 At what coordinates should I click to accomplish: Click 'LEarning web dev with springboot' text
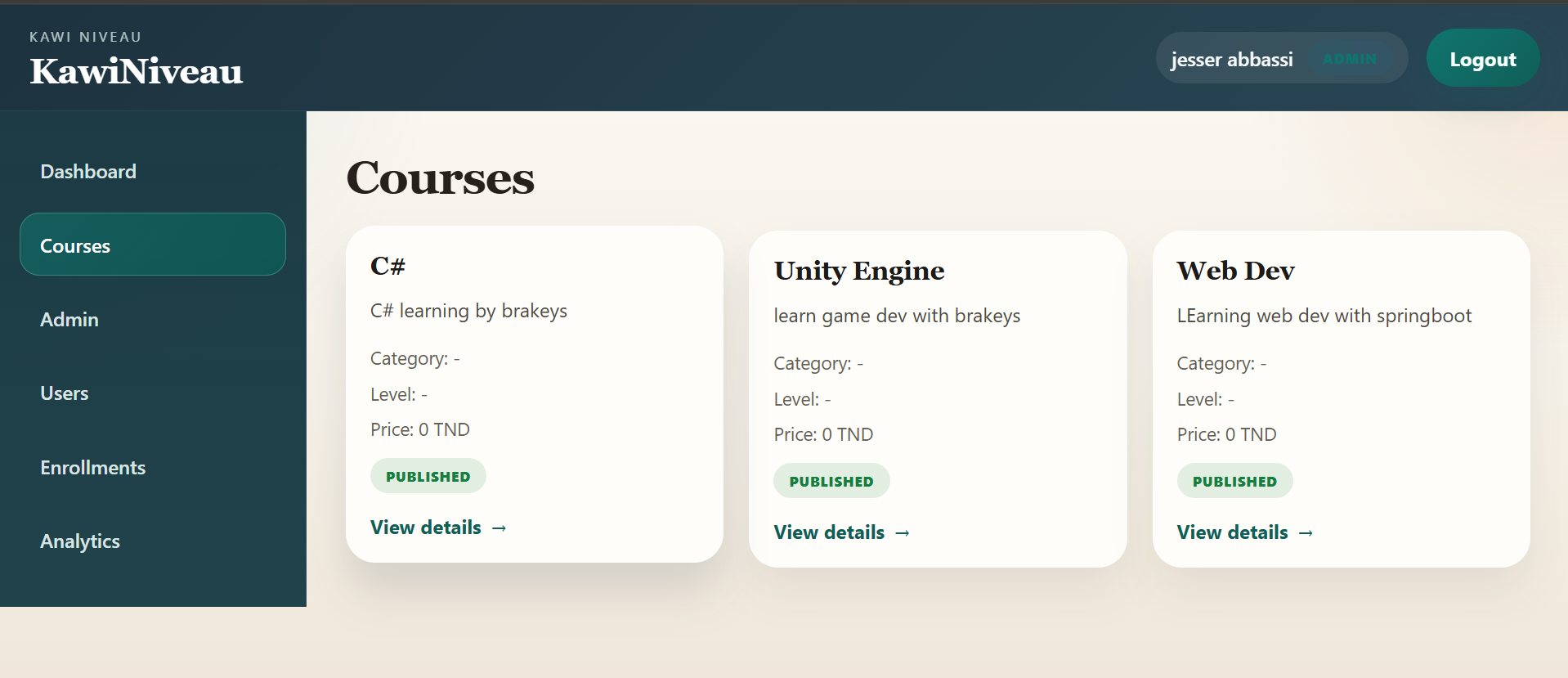(1324, 317)
